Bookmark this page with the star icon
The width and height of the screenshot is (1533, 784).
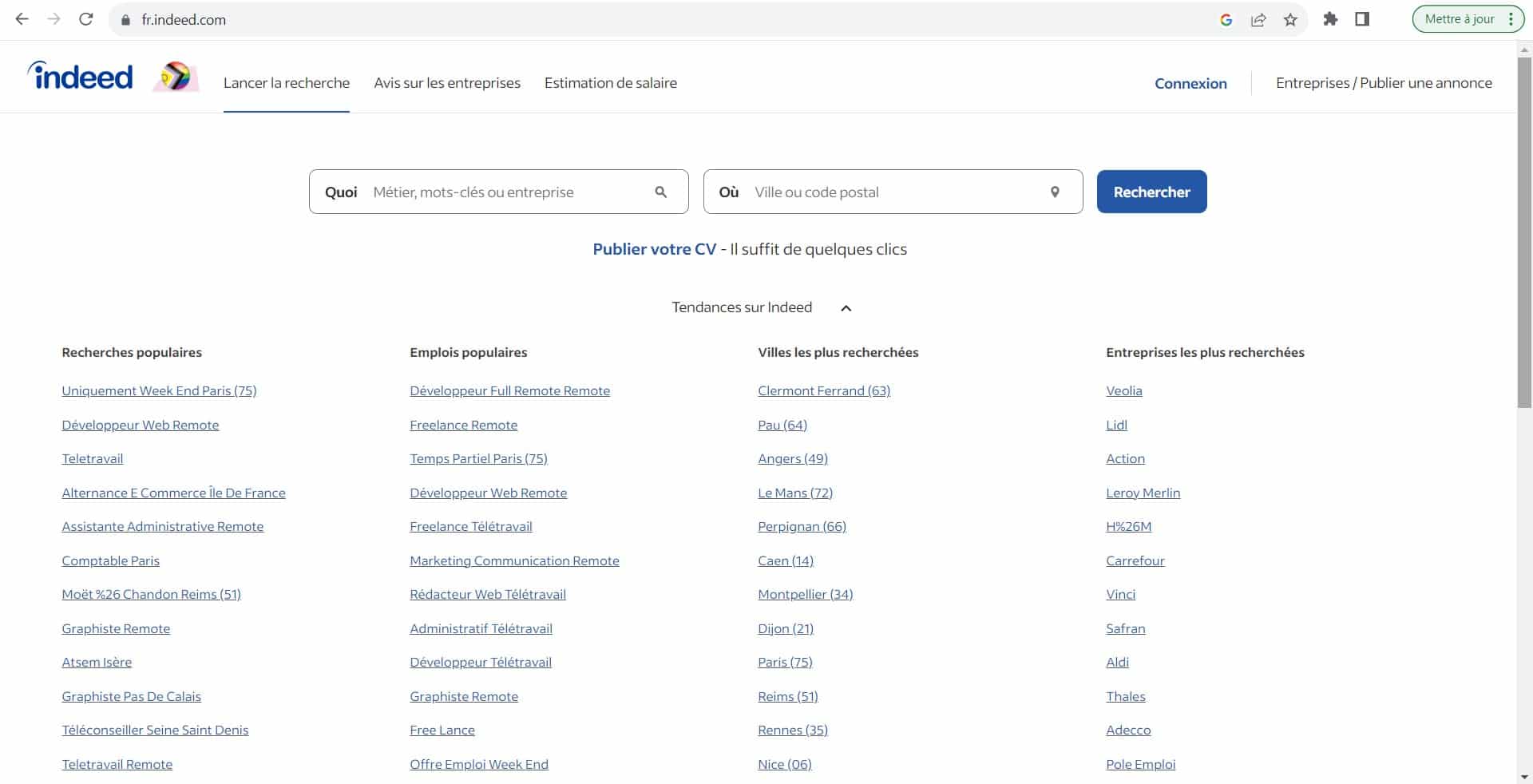(x=1290, y=20)
